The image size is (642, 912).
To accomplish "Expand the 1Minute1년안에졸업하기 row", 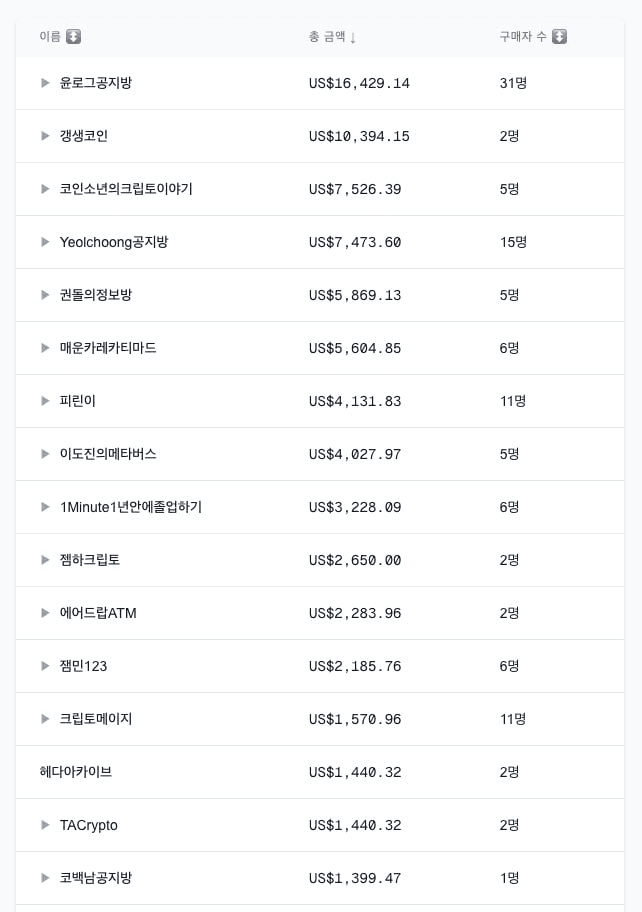I will point(45,507).
